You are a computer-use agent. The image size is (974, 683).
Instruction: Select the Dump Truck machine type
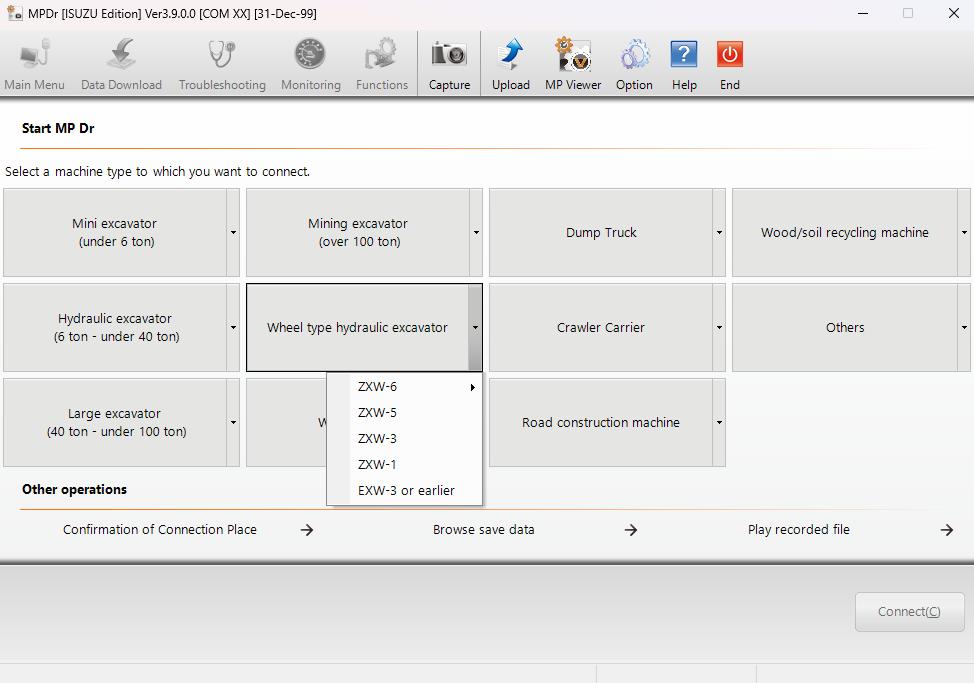(x=601, y=232)
